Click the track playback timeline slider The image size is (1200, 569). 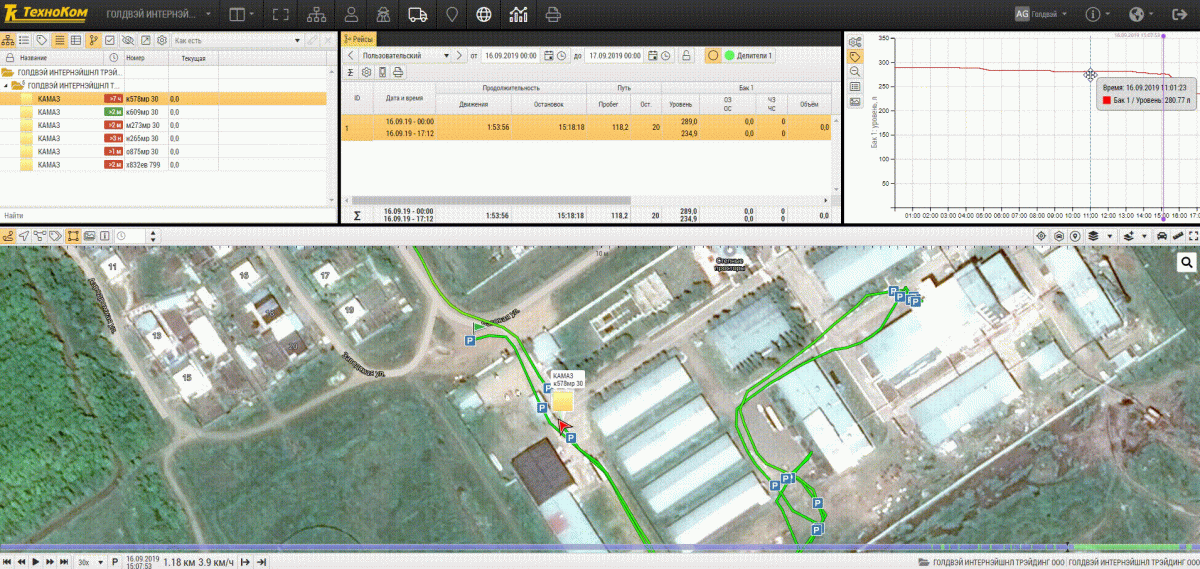[x=600, y=547]
